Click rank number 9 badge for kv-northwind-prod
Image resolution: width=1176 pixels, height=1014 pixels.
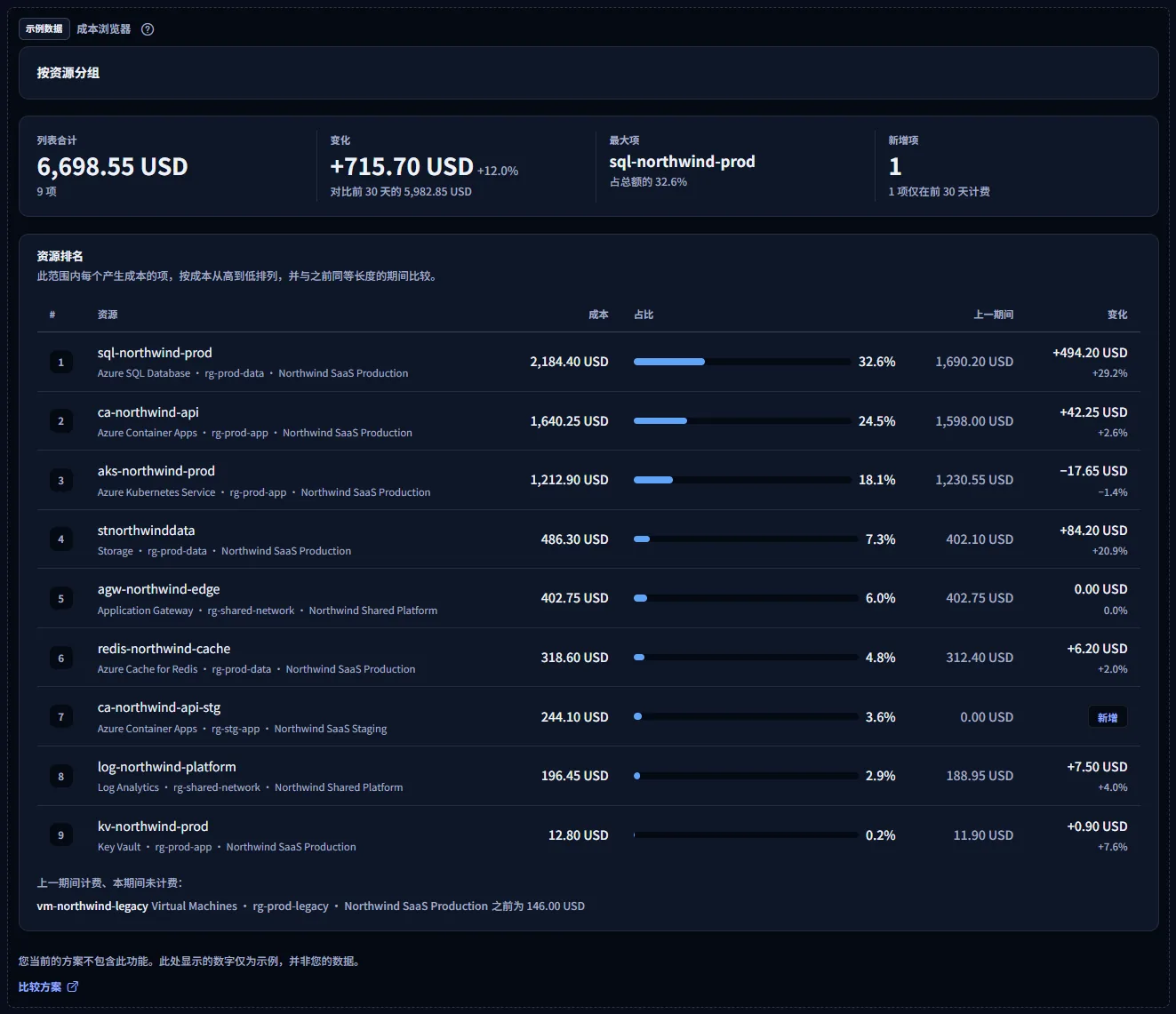click(x=61, y=835)
